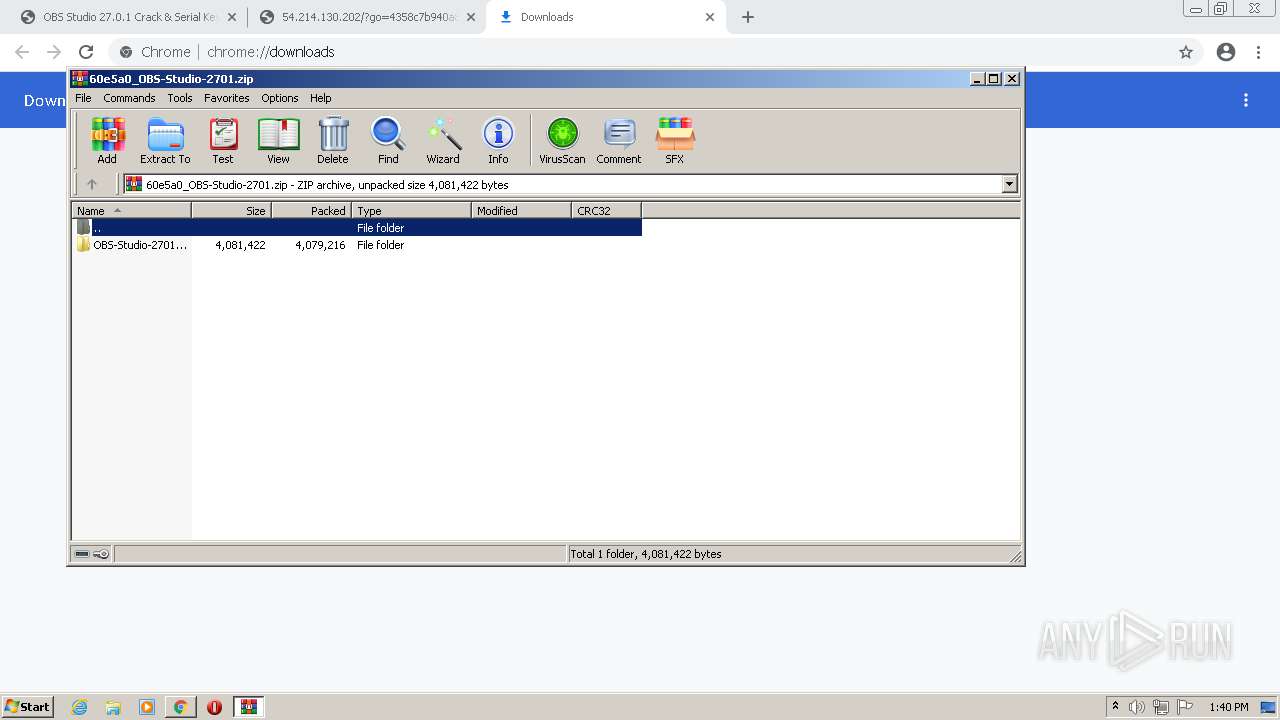Bookmark this page with the star
This screenshot has height=720, width=1280.
(x=1186, y=52)
